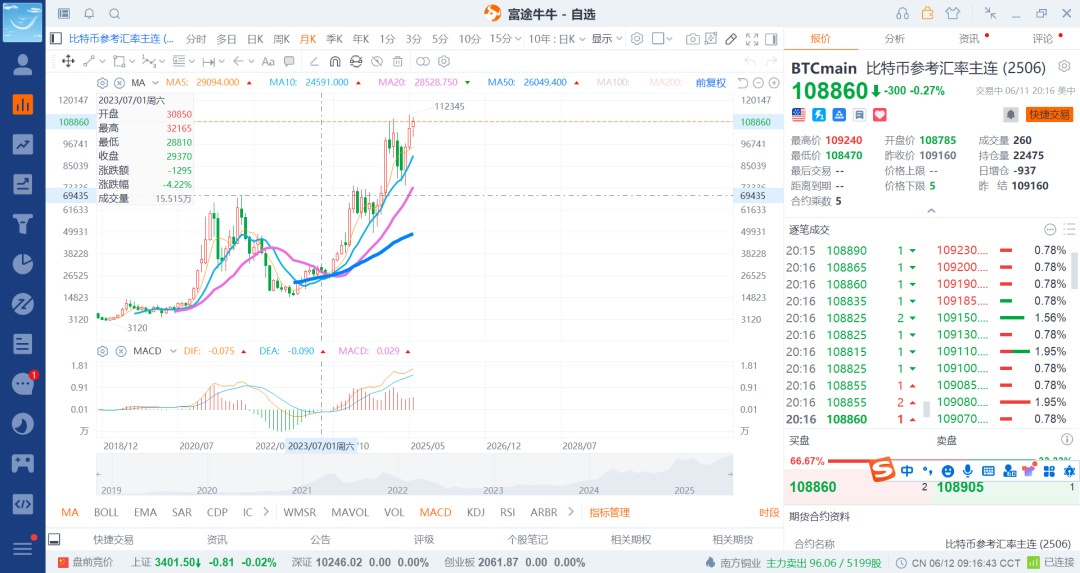This screenshot has width=1080, height=573.
Task: Toggle the right side panel layout icon
Action: [771, 39]
